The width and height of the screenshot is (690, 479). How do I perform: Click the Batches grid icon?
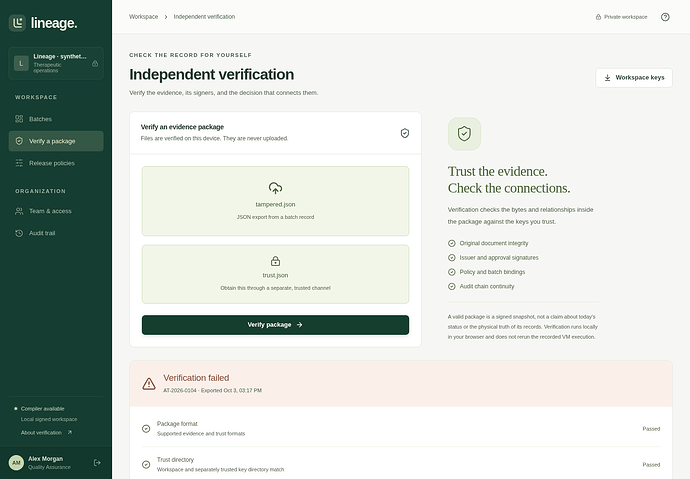[19, 119]
